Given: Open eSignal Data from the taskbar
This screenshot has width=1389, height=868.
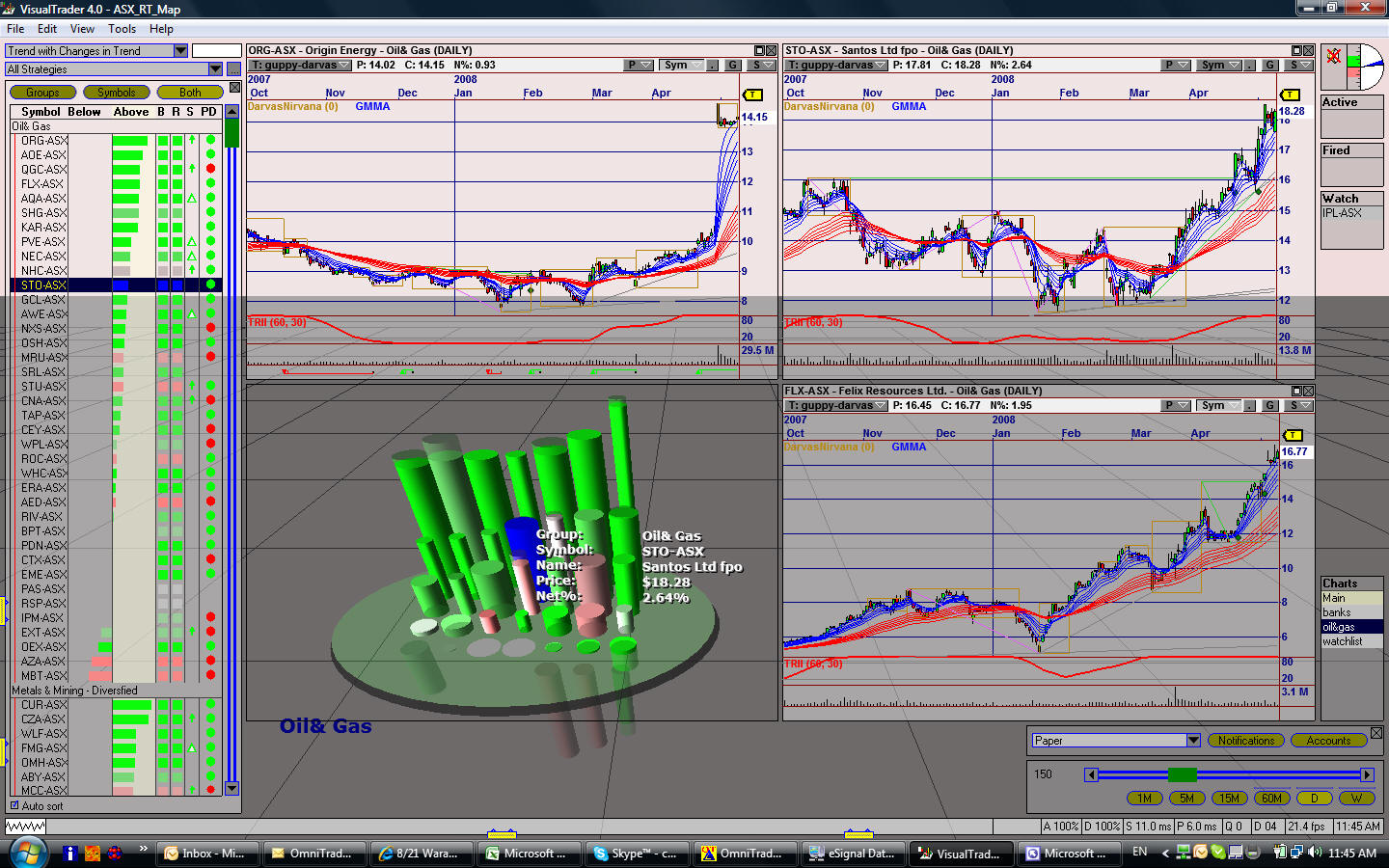Looking at the screenshot, I should click(x=854, y=854).
